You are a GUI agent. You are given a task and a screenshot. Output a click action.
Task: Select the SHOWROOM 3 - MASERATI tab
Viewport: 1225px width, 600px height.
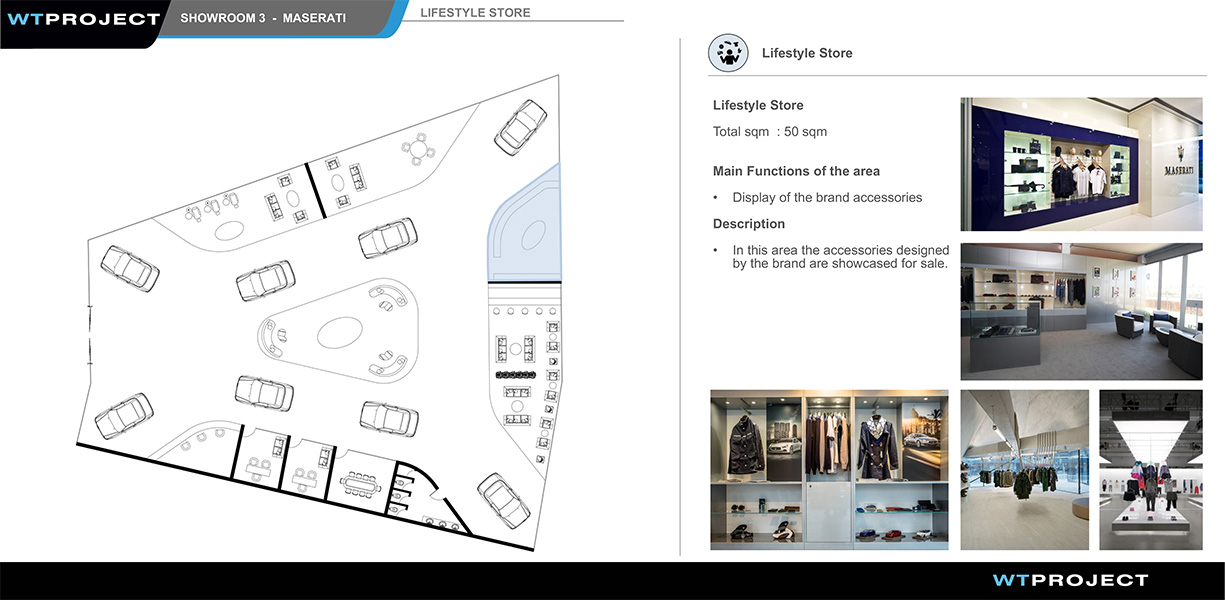pos(263,19)
